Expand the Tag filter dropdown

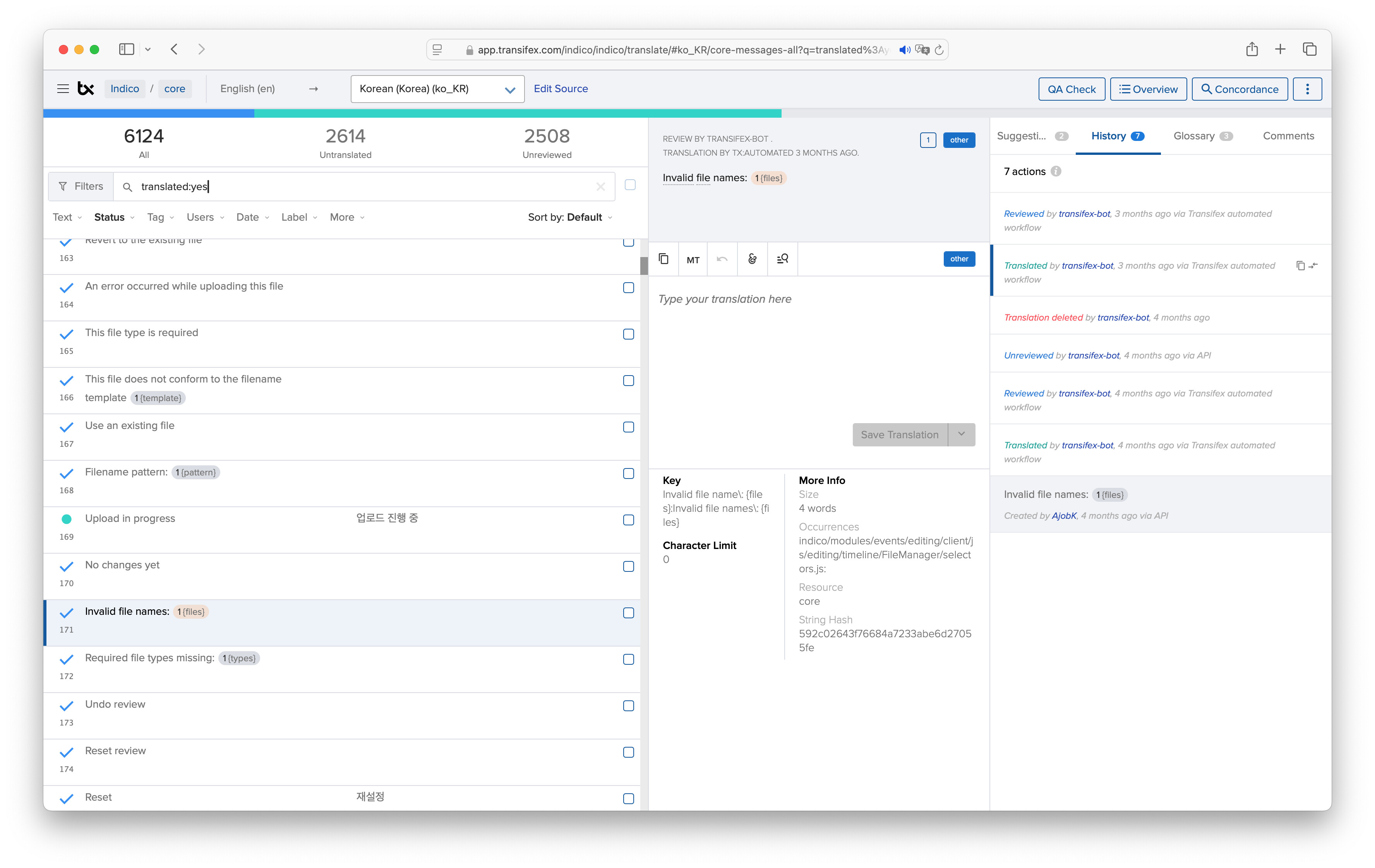[x=160, y=217]
